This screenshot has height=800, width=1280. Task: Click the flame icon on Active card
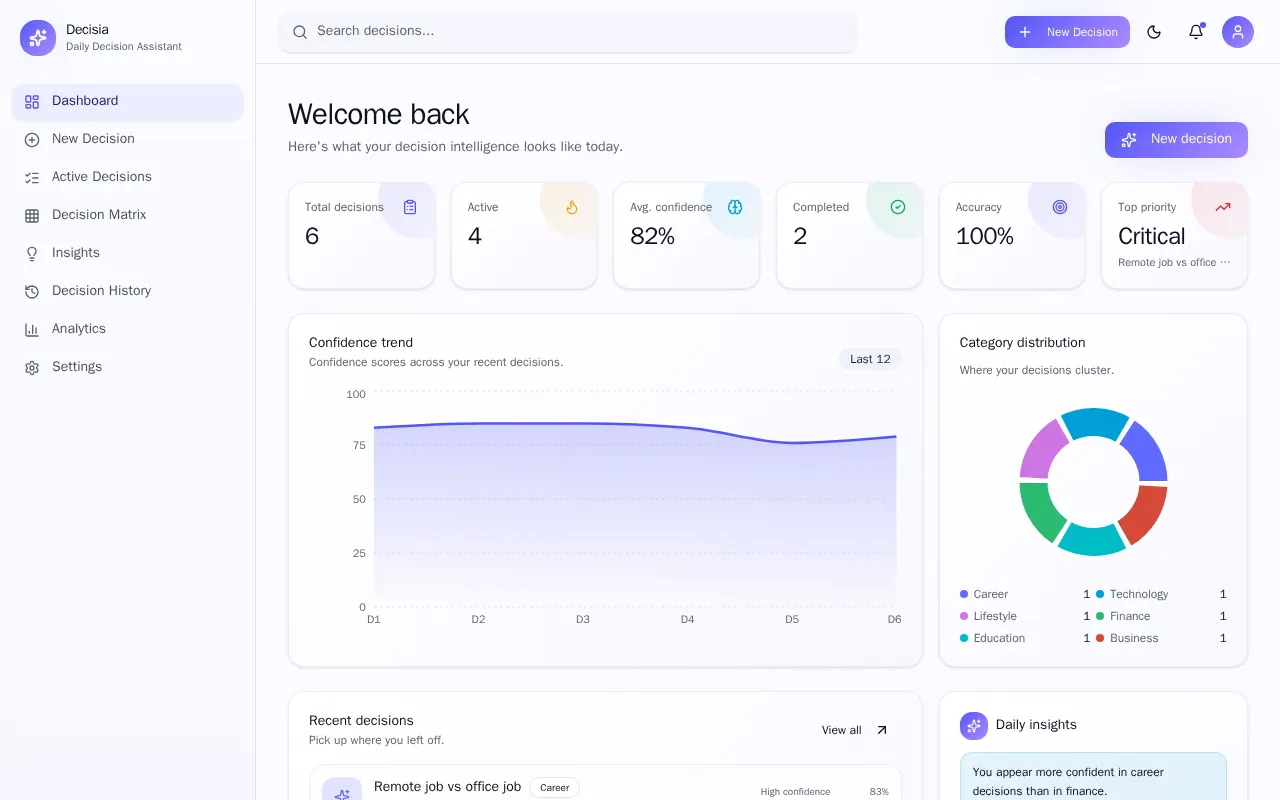(572, 207)
